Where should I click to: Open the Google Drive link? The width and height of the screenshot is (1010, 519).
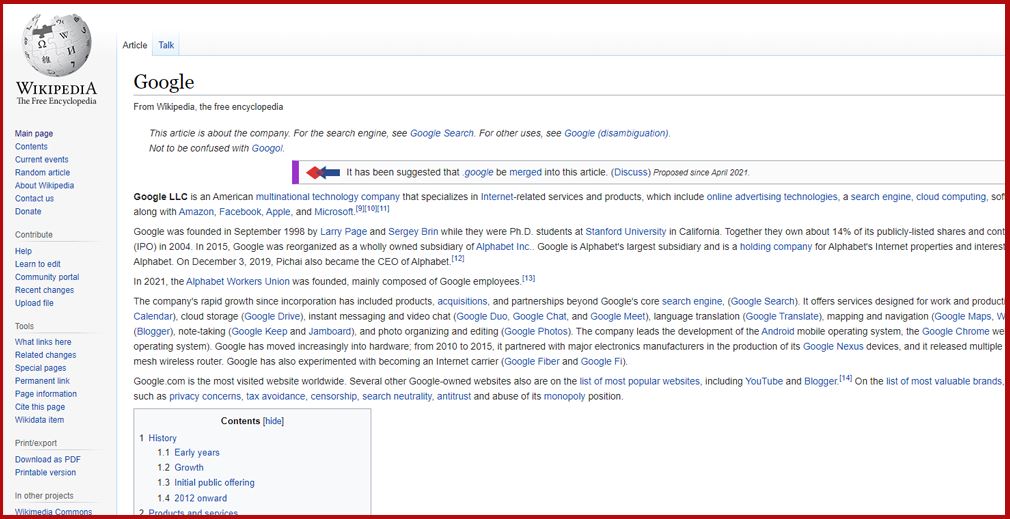click(271, 316)
